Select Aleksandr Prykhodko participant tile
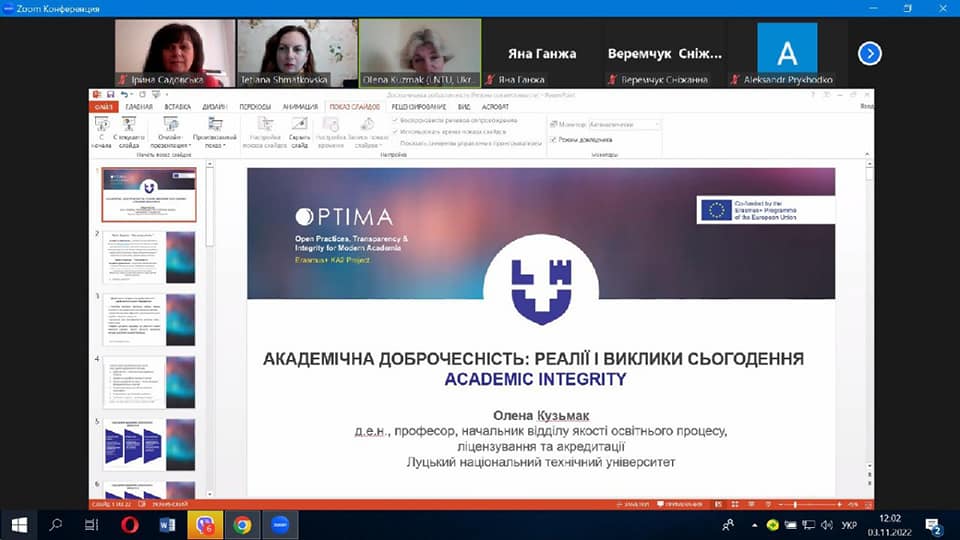Viewport: 960px width, 540px height. [x=787, y=53]
